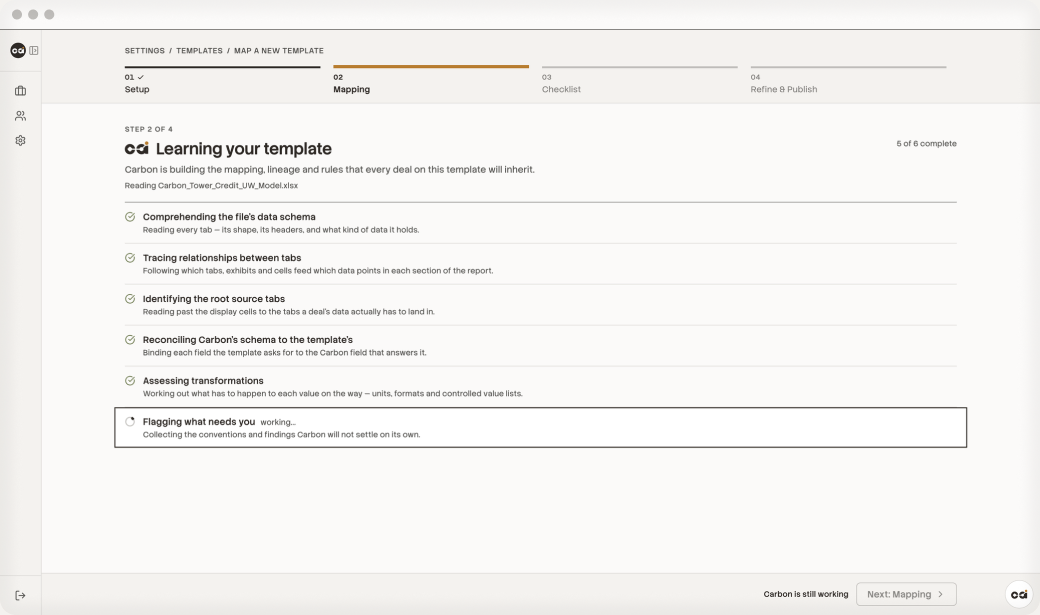The image size is (1040, 615).
Task: Click the Carbon logo in the sidebar
Action: [18, 50]
